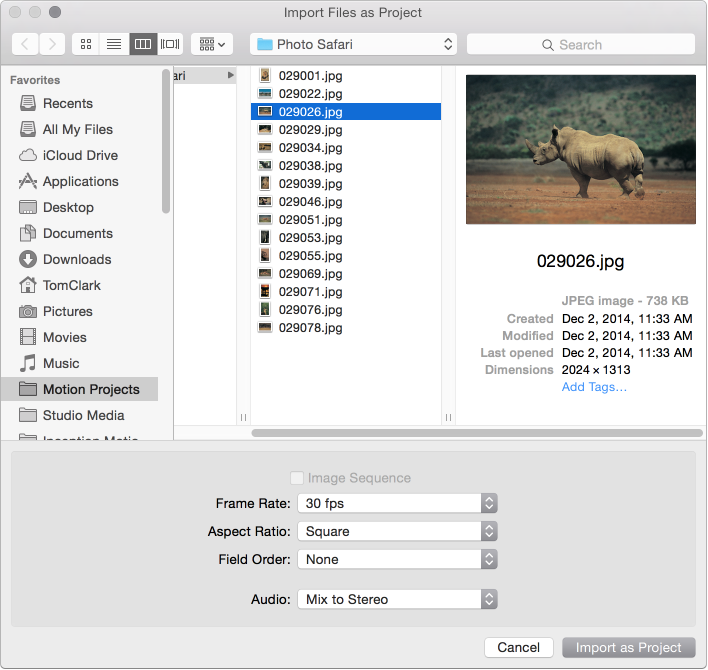Select file 029029.jpg
Image resolution: width=708 pixels, height=670 pixels.
[x=346, y=130]
